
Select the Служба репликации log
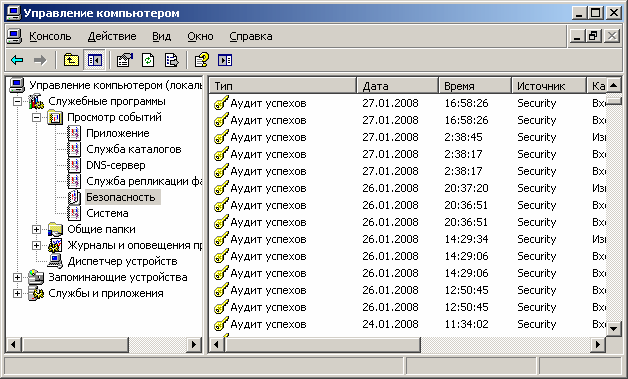(144, 181)
